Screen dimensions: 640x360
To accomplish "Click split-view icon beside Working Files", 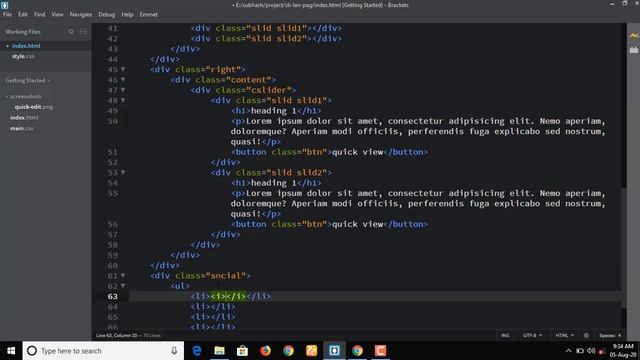I will click(x=83, y=31).
